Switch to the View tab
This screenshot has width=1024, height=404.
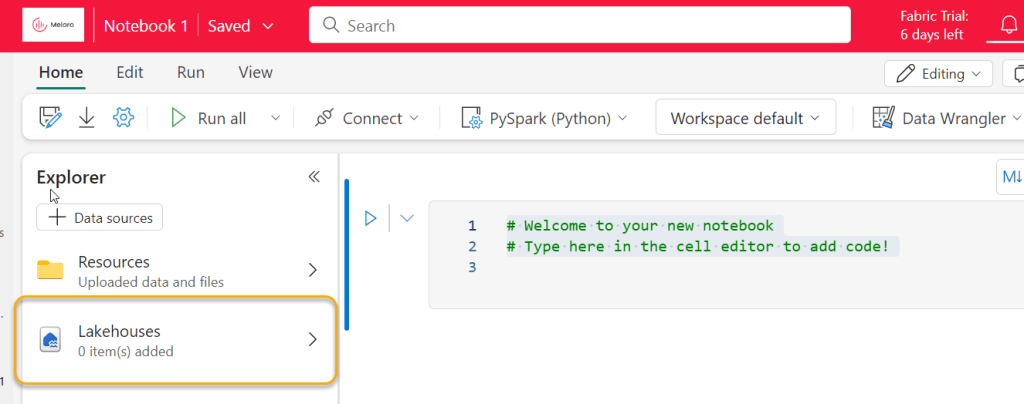[255, 72]
